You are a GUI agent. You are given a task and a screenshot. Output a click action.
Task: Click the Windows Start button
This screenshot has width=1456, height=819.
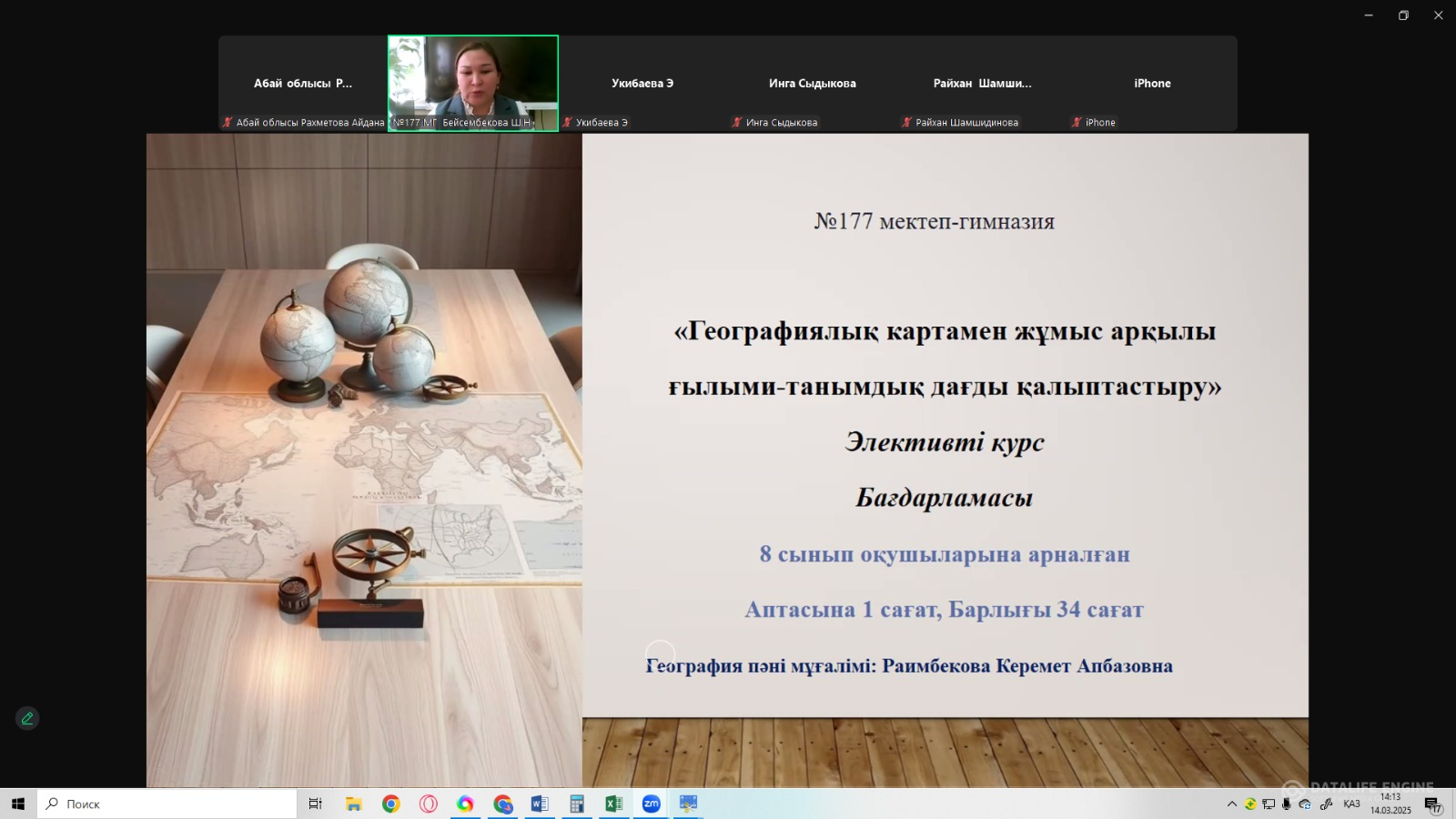(x=18, y=804)
